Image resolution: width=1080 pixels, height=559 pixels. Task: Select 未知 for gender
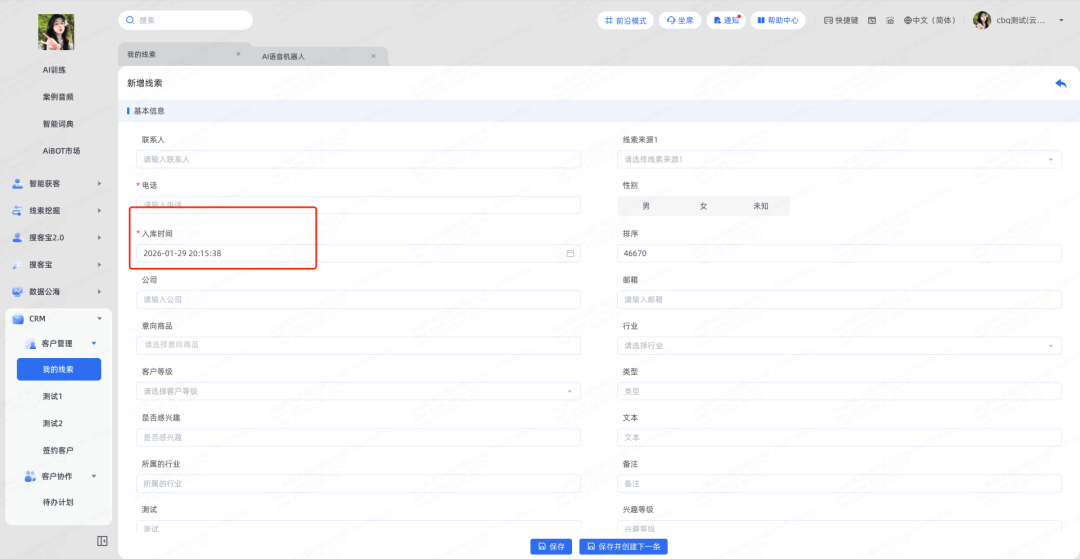pyautogui.click(x=760, y=206)
